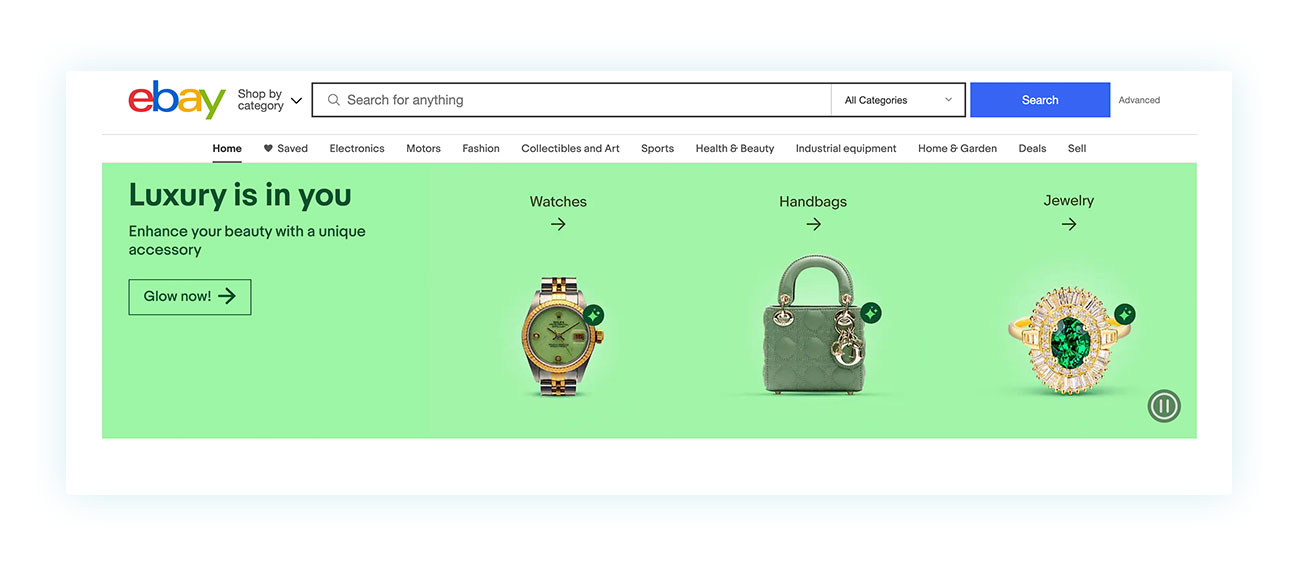Screen dimensions: 1300x568
Task: Click the sparkle badge on the watch
Action: (594, 315)
